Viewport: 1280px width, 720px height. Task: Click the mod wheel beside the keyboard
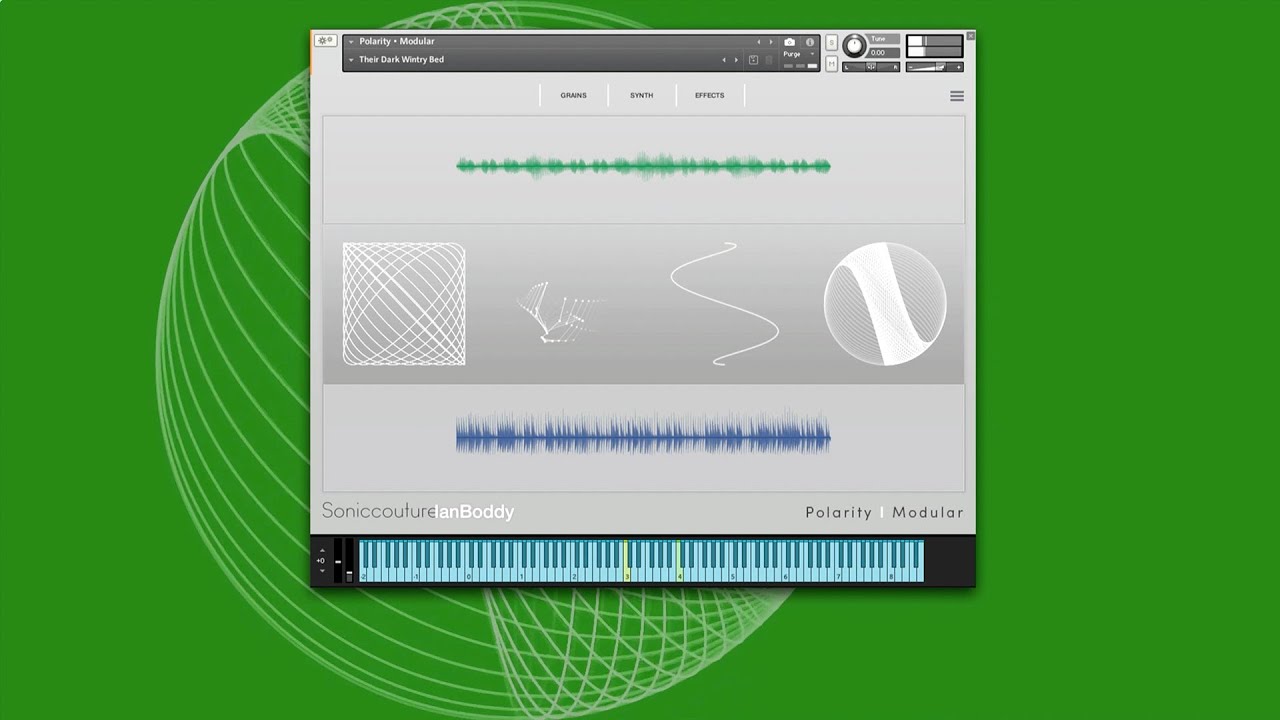click(x=349, y=561)
